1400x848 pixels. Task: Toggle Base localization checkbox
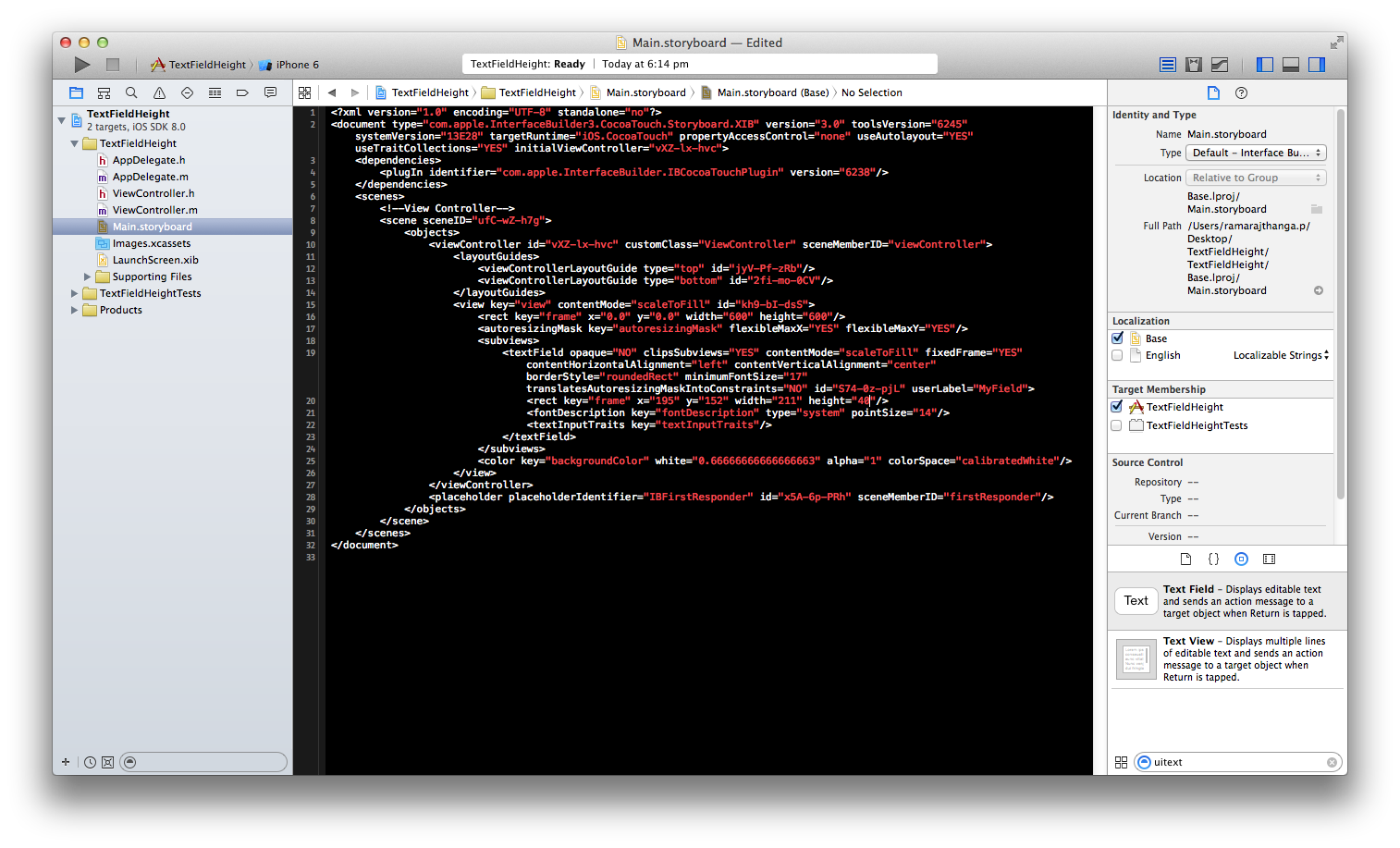[x=1117, y=338]
